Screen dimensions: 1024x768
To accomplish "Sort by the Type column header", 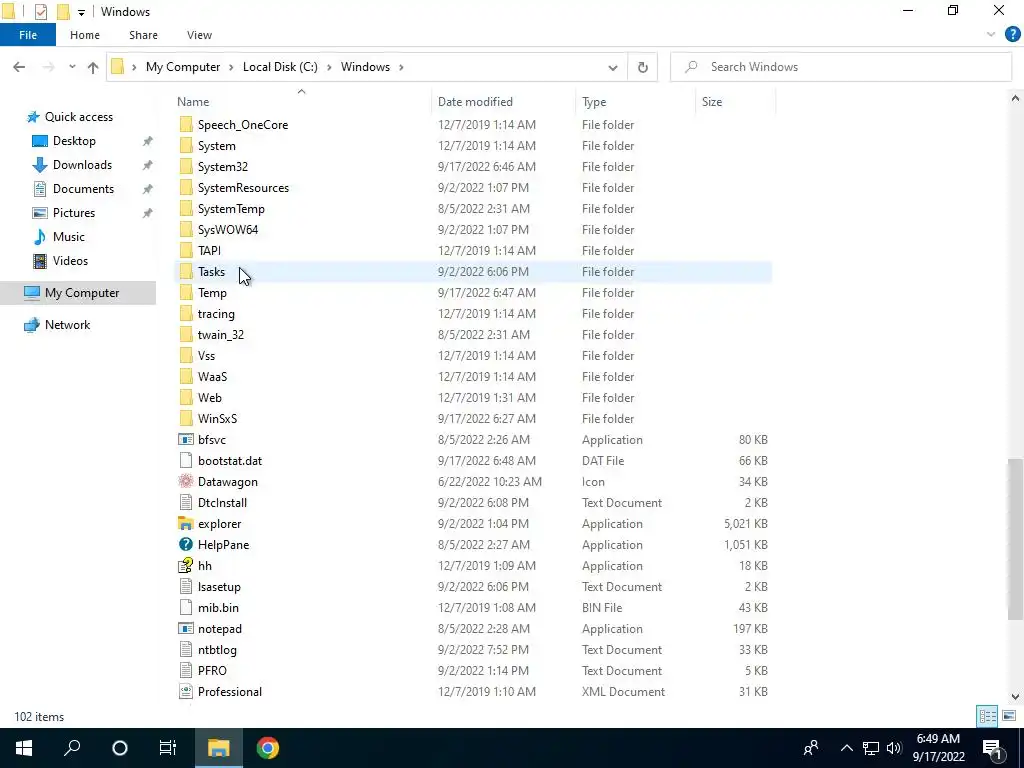I will click(x=635, y=102).
